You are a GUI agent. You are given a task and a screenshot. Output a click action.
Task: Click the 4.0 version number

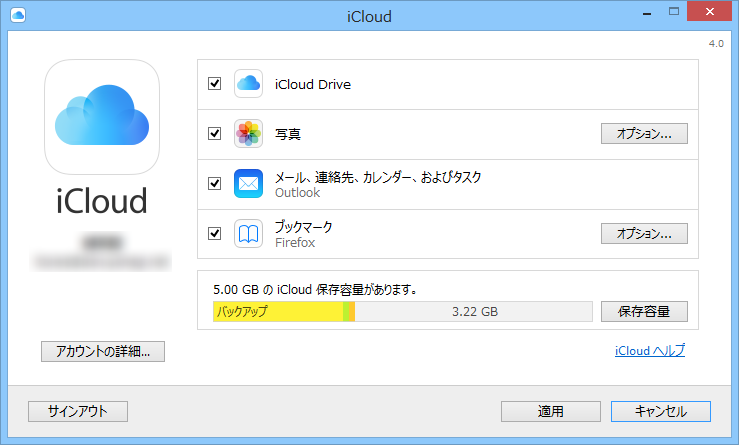716,44
